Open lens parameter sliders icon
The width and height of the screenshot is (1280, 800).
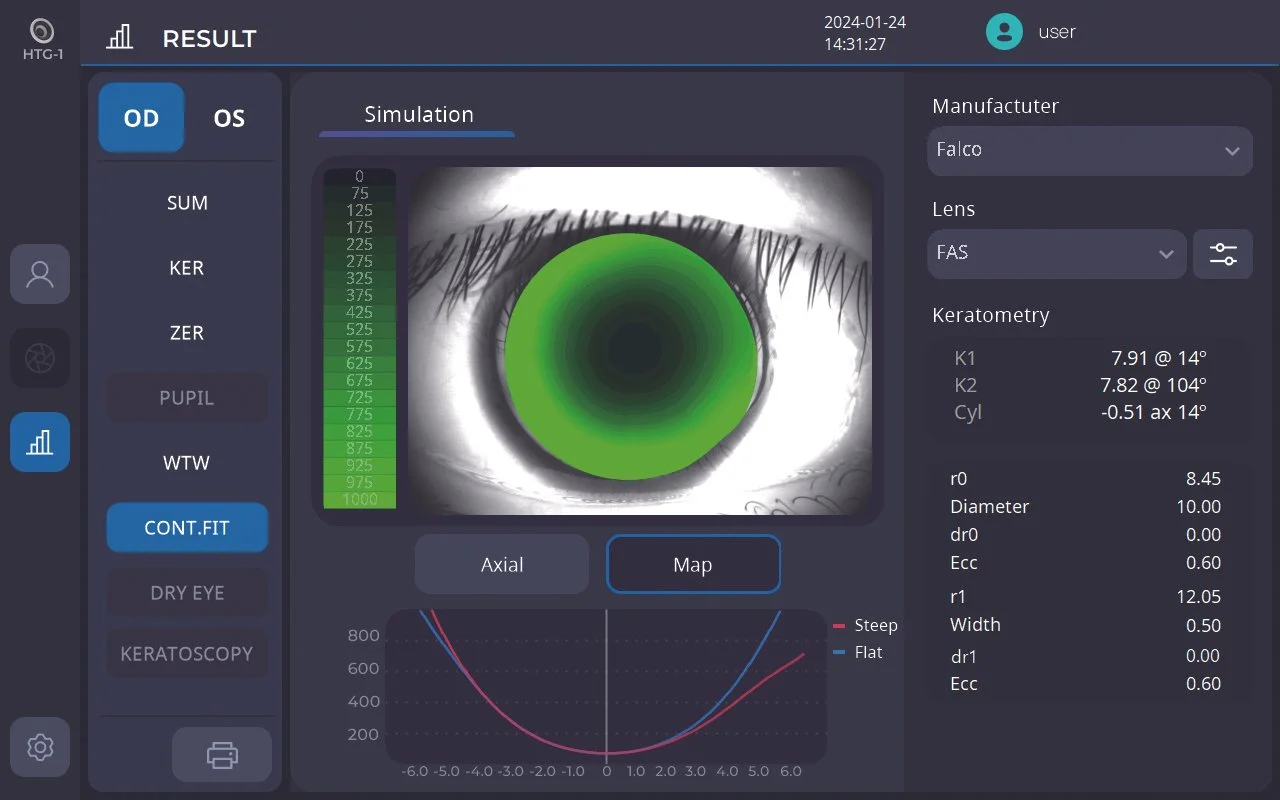pyautogui.click(x=1223, y=254)
